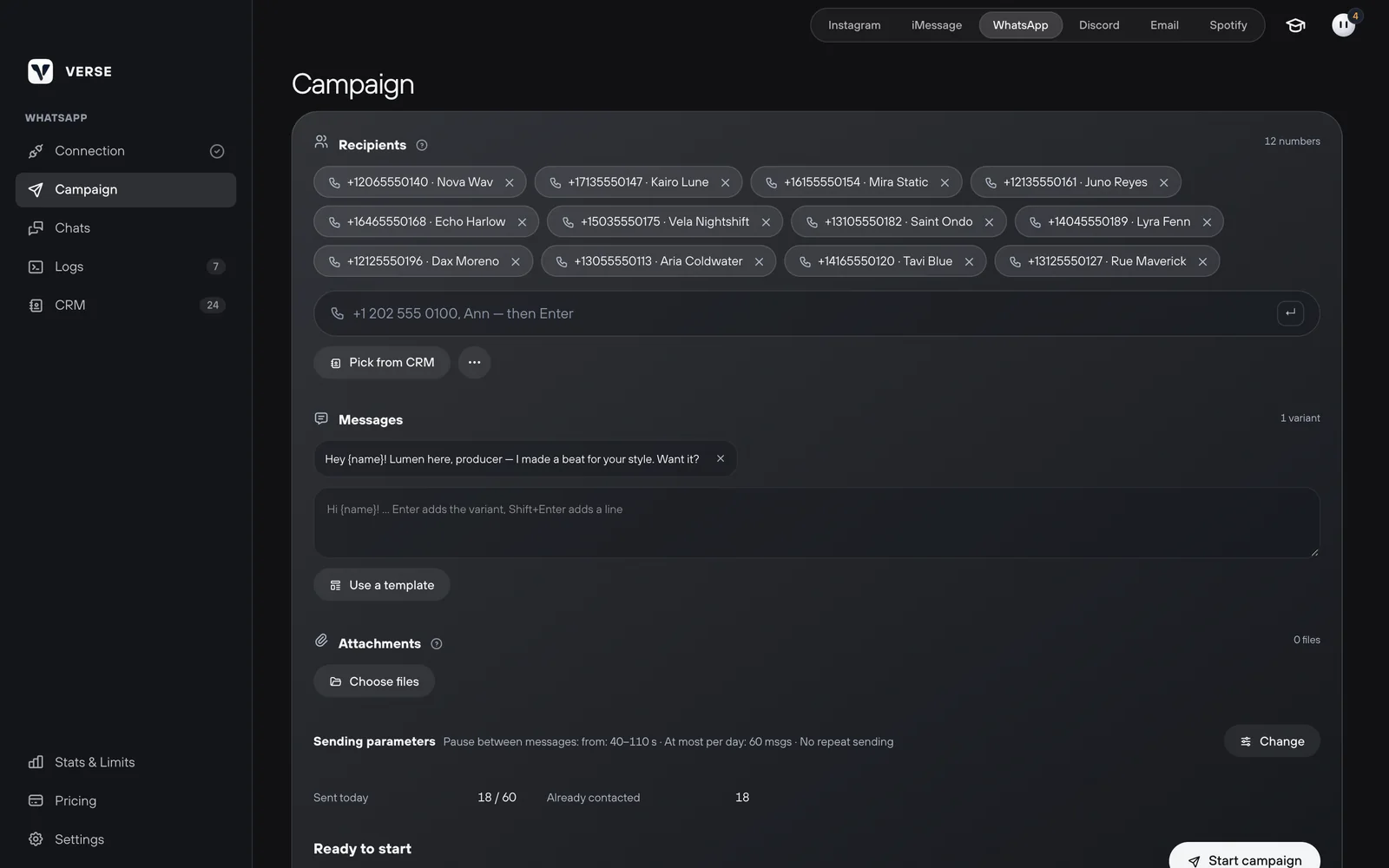Remove Vela Nightshift recipient
The width and height of the screenshot is (1389, 868).
[766, 222]
